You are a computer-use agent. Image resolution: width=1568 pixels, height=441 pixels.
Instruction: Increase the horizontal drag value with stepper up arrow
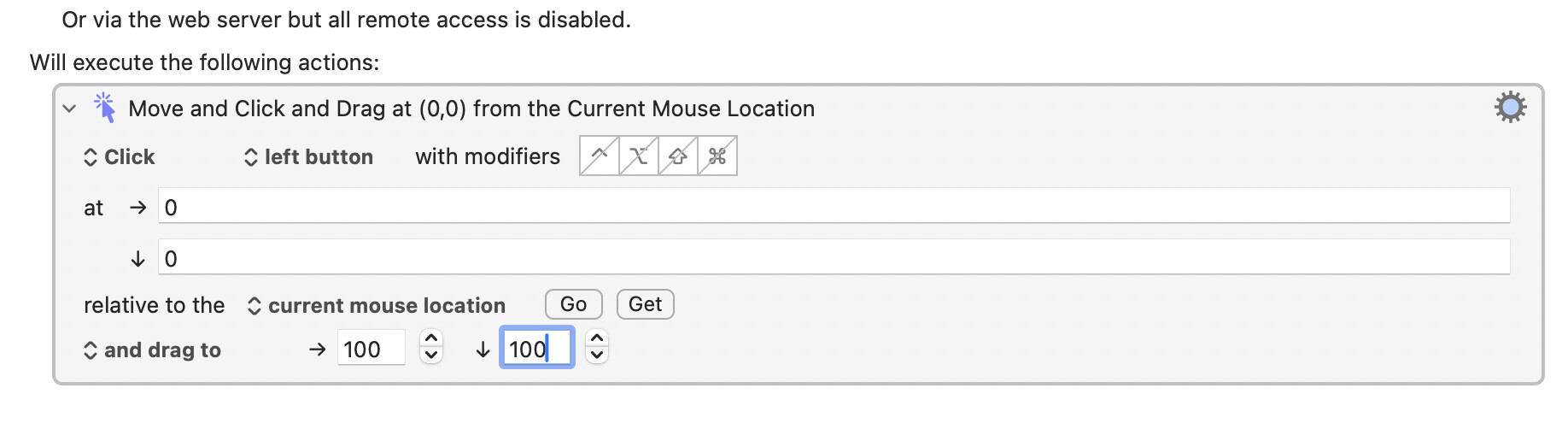click(431, 339)
